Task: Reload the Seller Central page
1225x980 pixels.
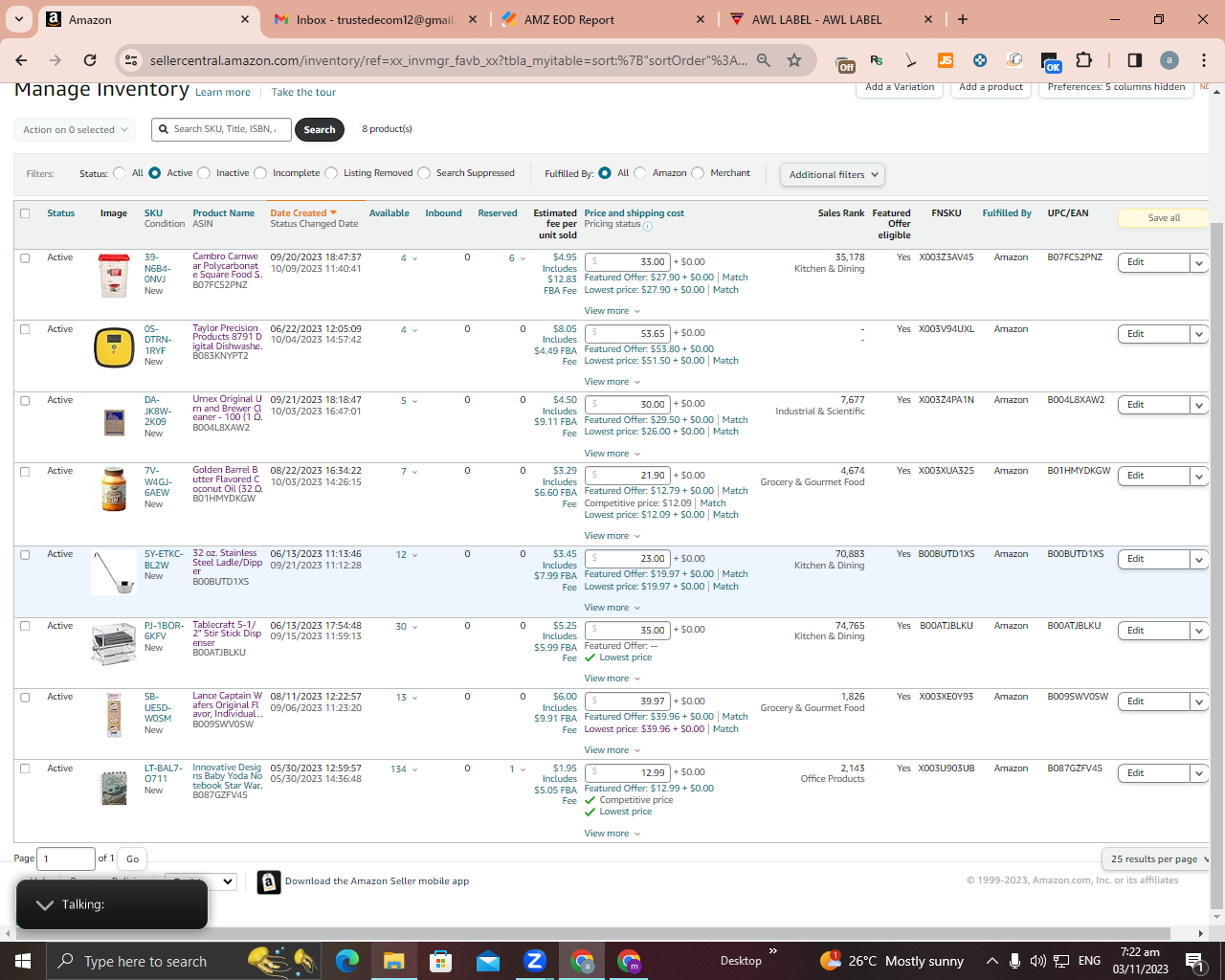Action: 90,60
